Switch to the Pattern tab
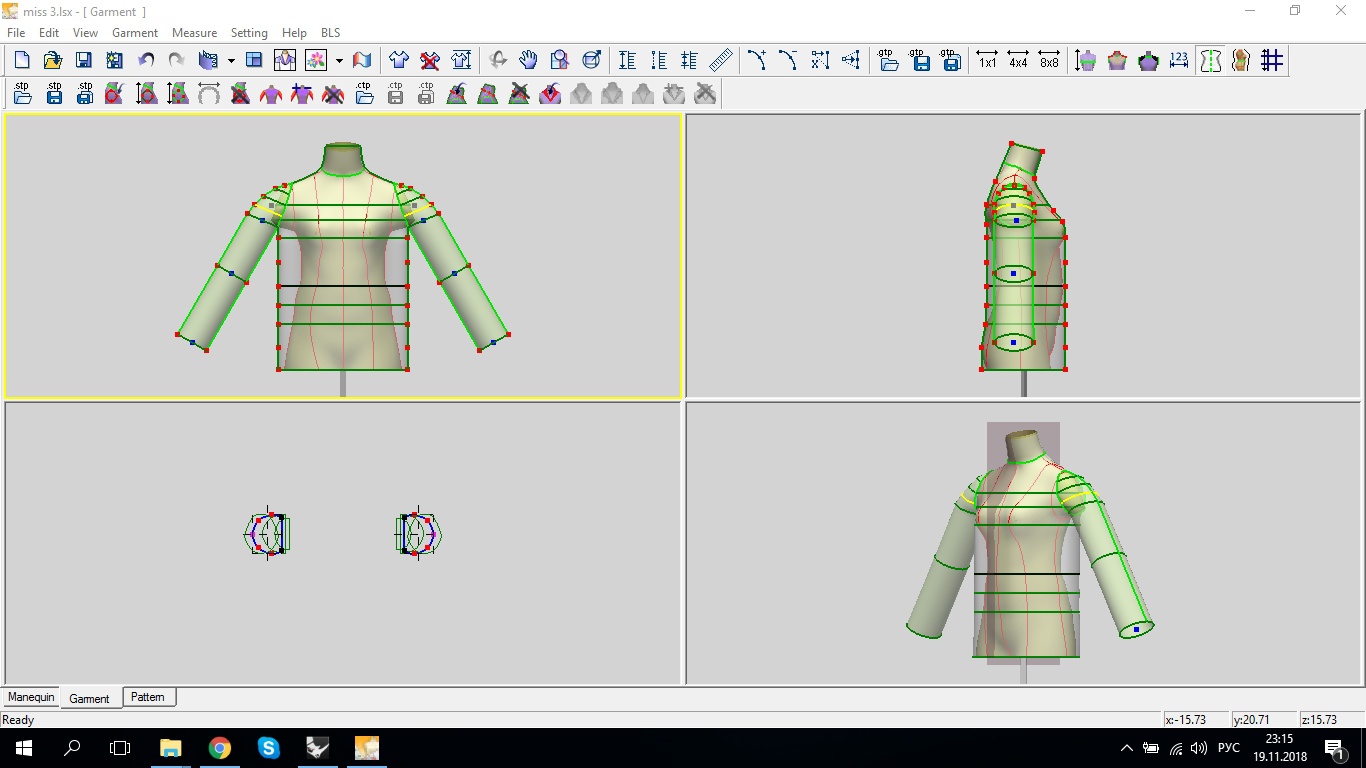This screenshot has height=768, width=1366. pos(148,697)
